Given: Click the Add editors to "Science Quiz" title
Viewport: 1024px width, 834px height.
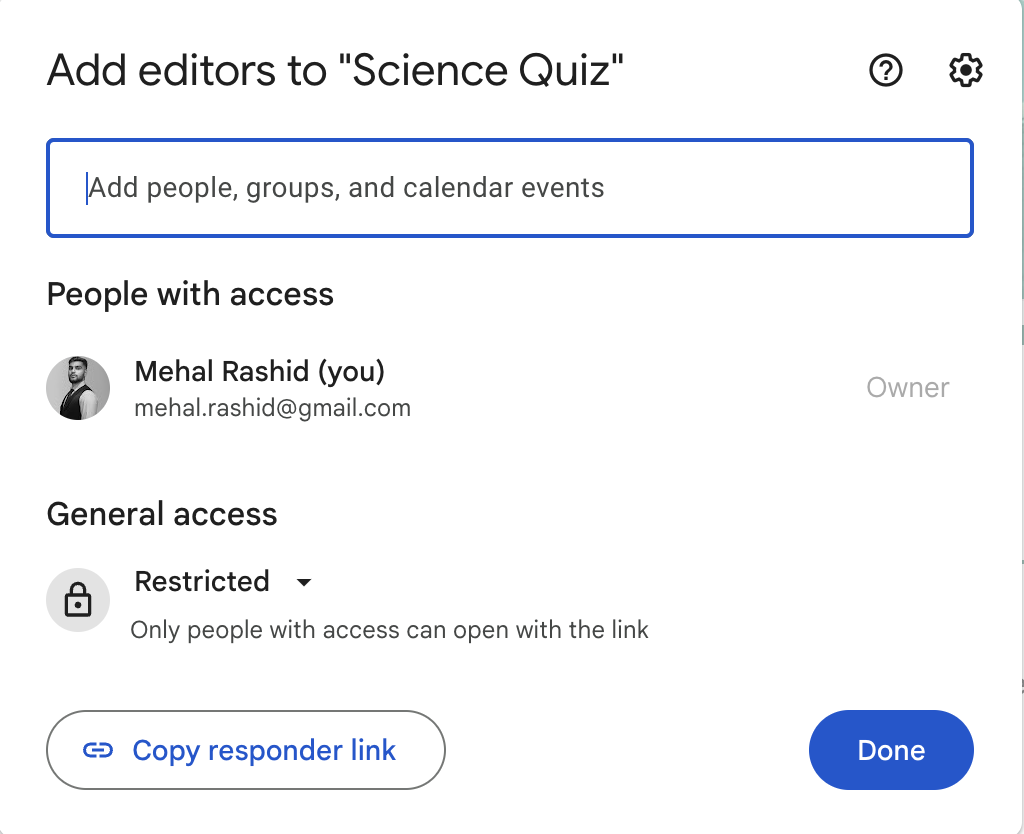Looking at the screenshot, I should point(336,71).
